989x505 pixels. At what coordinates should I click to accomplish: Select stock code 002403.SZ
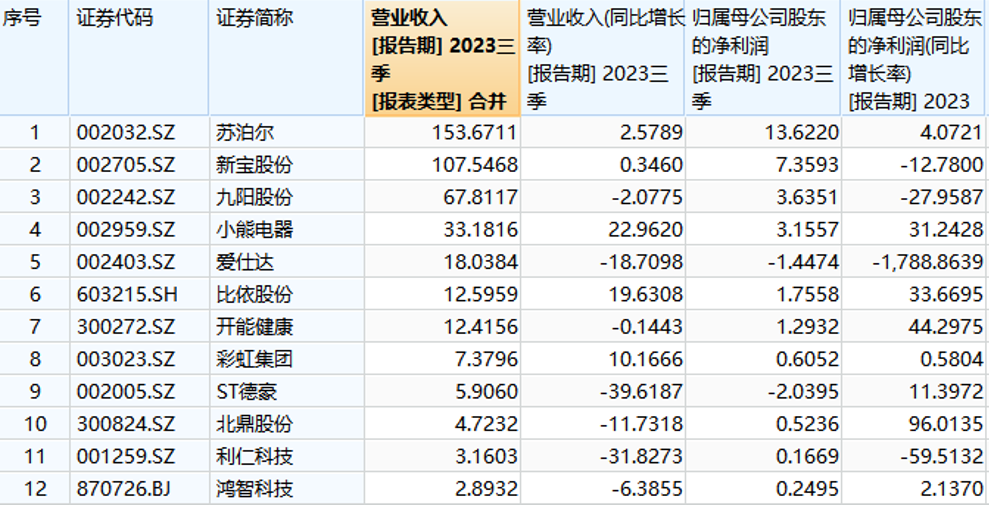(x=126, y=262)
